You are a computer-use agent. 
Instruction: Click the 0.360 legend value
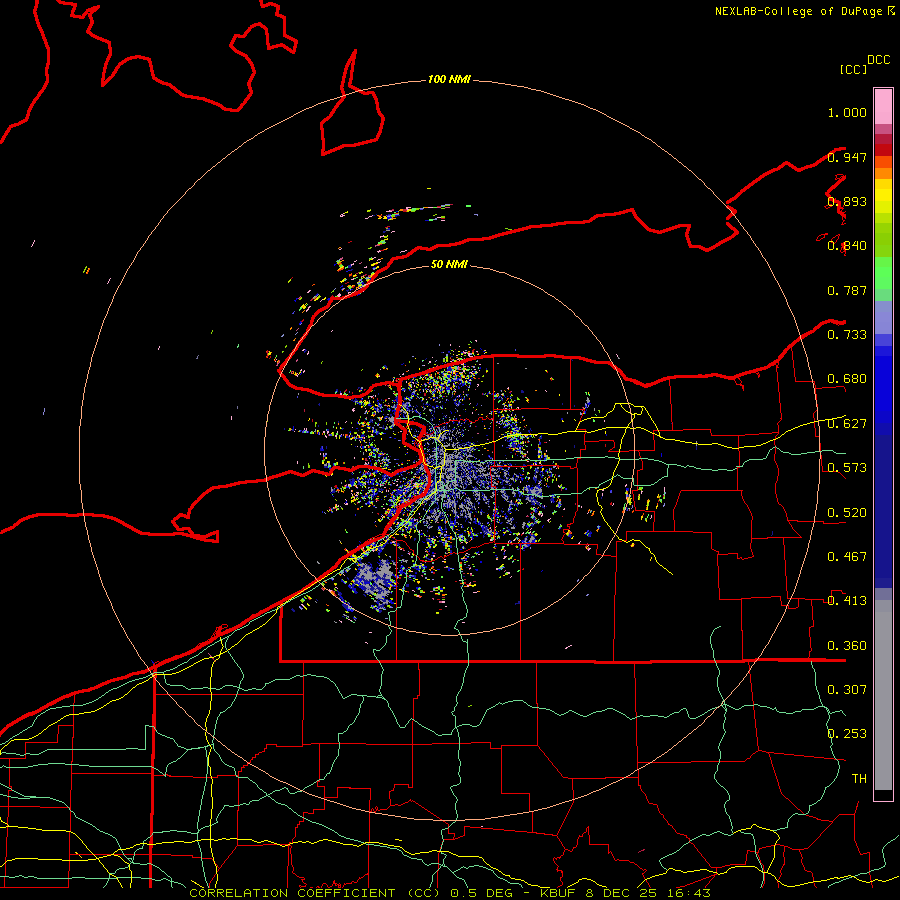pos(847,646)
